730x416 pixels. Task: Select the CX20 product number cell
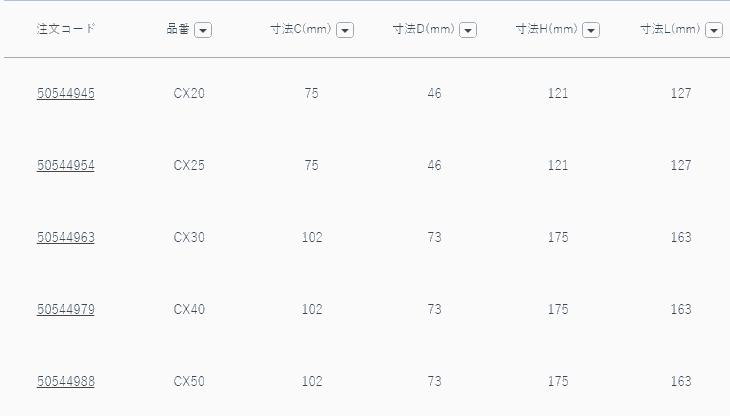pos(189,94)
